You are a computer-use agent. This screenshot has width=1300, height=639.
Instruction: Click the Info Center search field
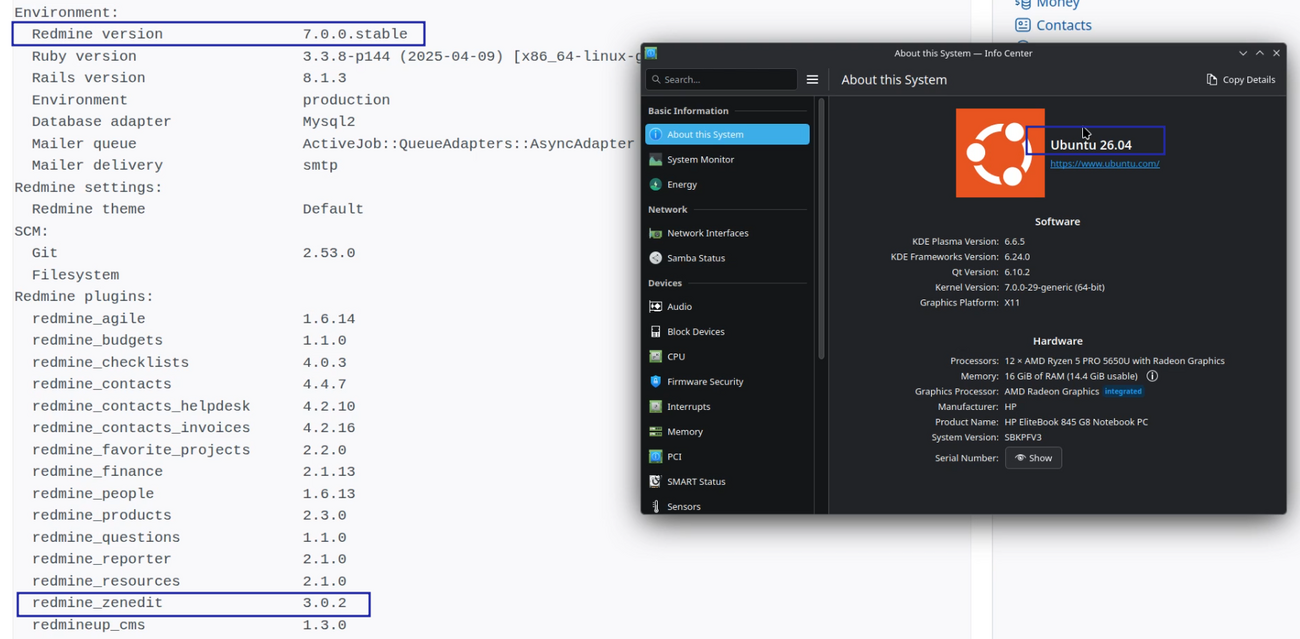tap(721, 79)
